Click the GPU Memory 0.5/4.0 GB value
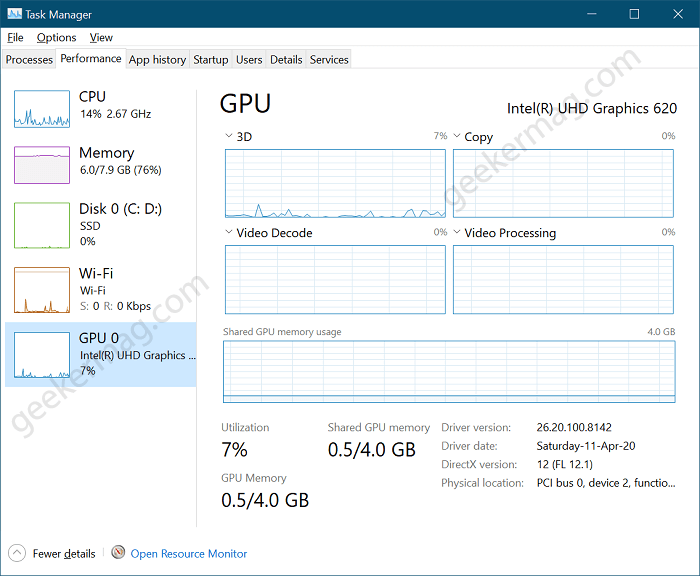Screen dimensions: 700x576 pyautogui.click(x=265, y=500)
